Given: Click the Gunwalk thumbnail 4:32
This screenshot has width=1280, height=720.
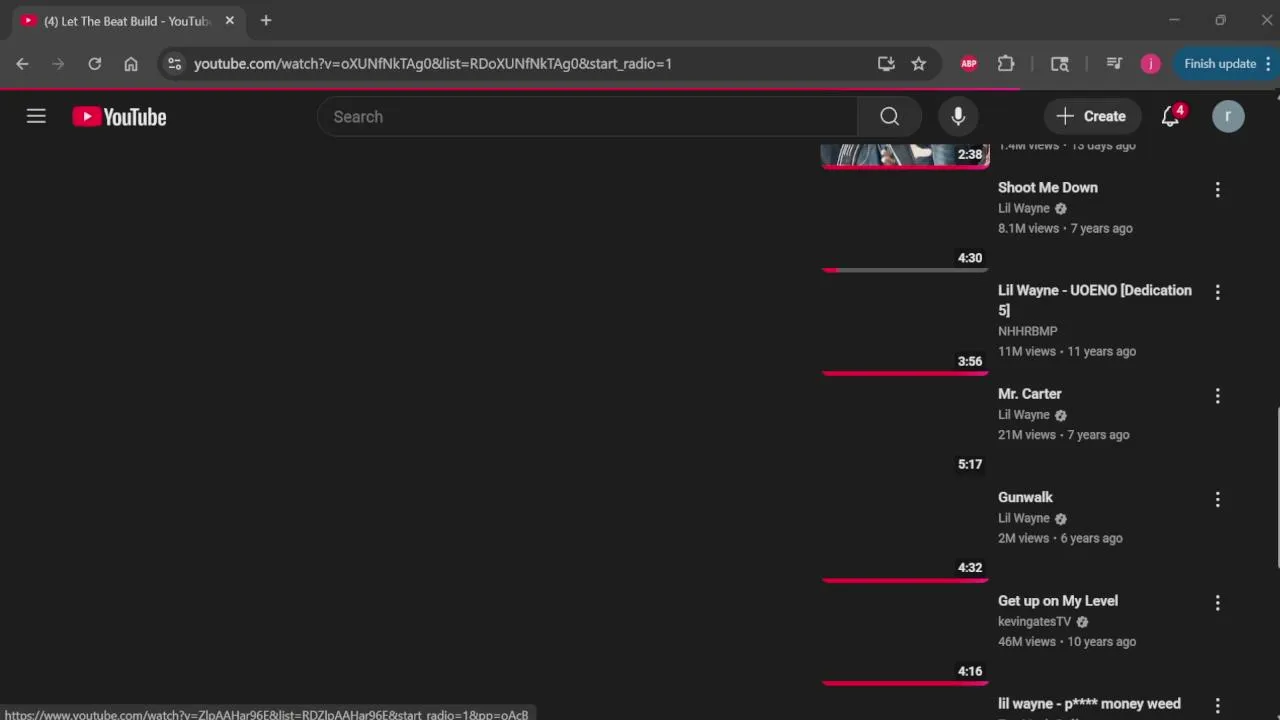Looking at the screenshot, I should pyautogui.click(x=905, y=535).
